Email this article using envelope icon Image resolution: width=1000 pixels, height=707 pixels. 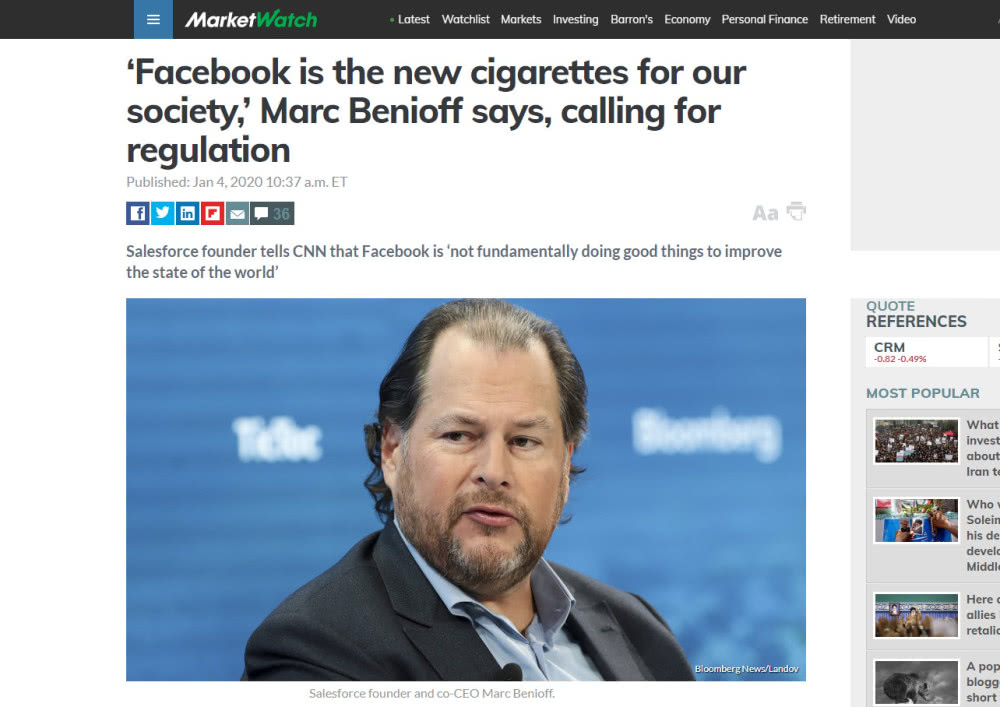pyautogui.click(x=237, y=213)
